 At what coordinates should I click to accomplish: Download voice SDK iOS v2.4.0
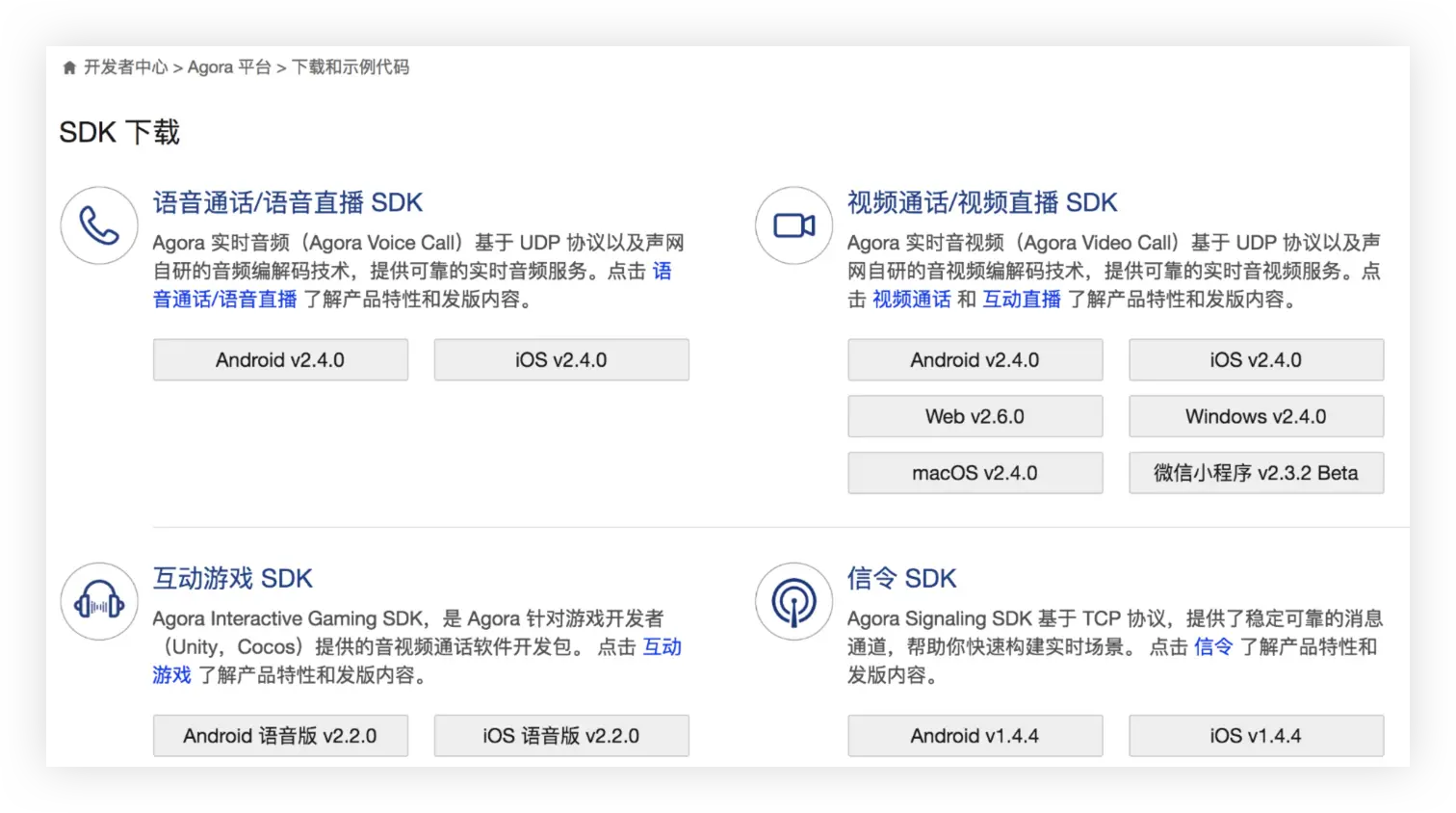(x=561, y=359)
